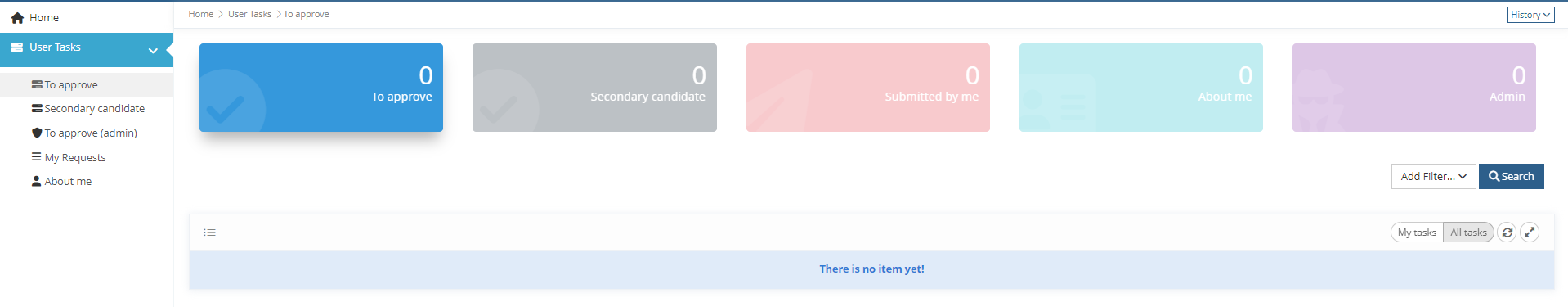Click the list view icon above table

pos(209,233)
